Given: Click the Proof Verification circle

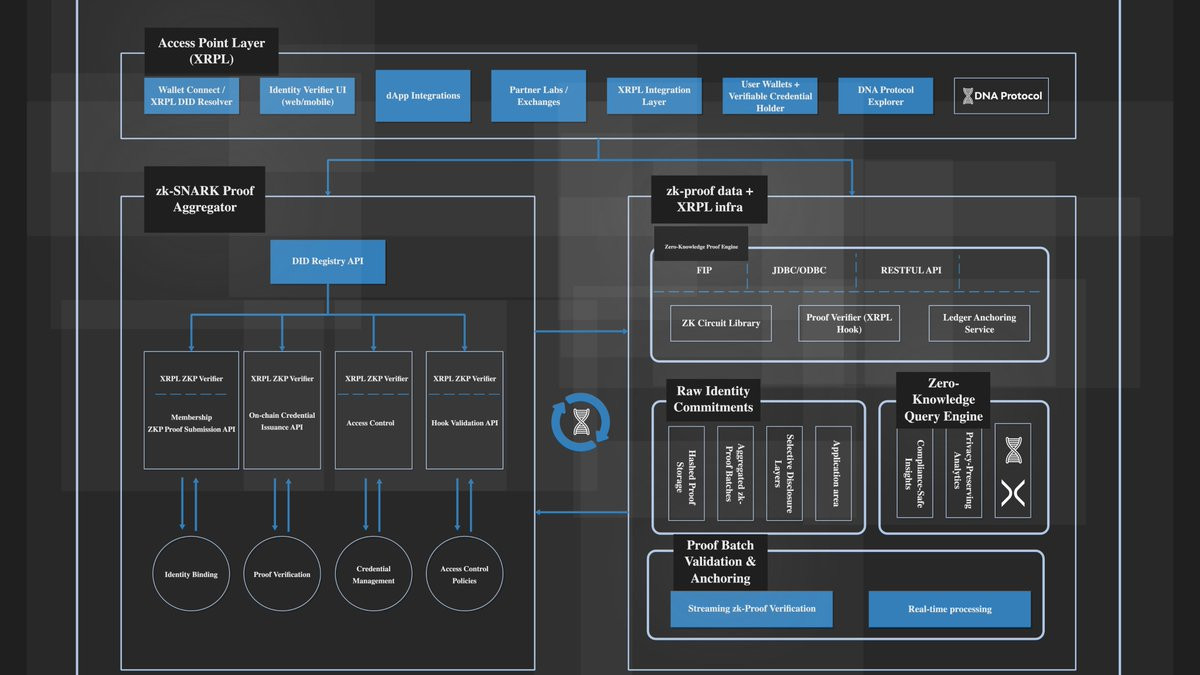Looking at the screenshot, I should coord(282,574).
